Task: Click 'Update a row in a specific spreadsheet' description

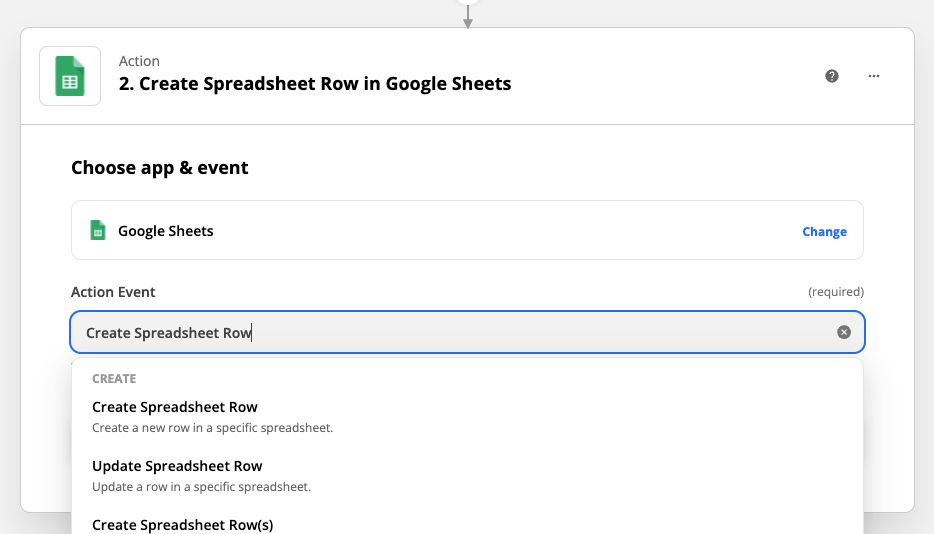Action: coord(201,487)
